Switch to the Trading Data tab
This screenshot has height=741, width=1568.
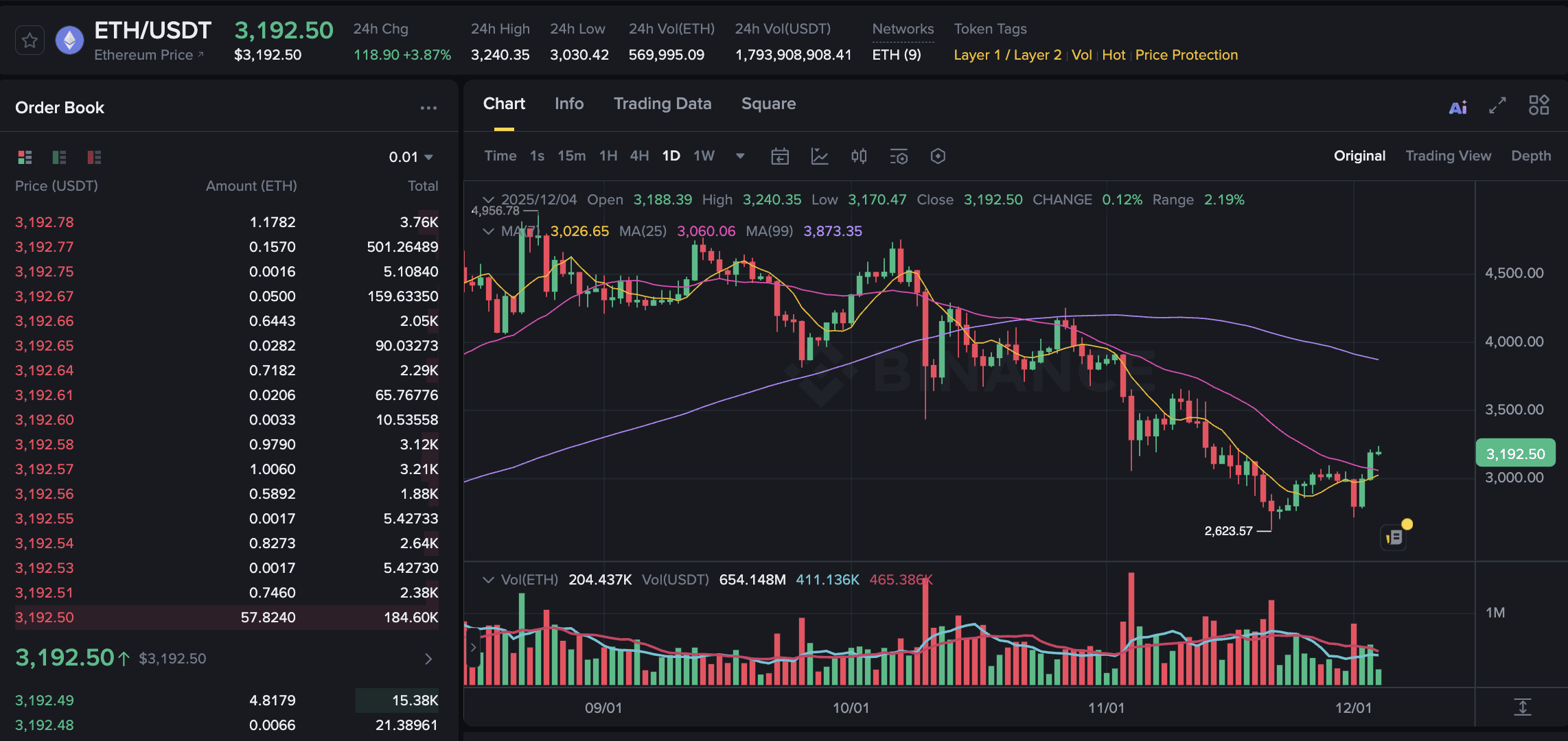(662, 104)
